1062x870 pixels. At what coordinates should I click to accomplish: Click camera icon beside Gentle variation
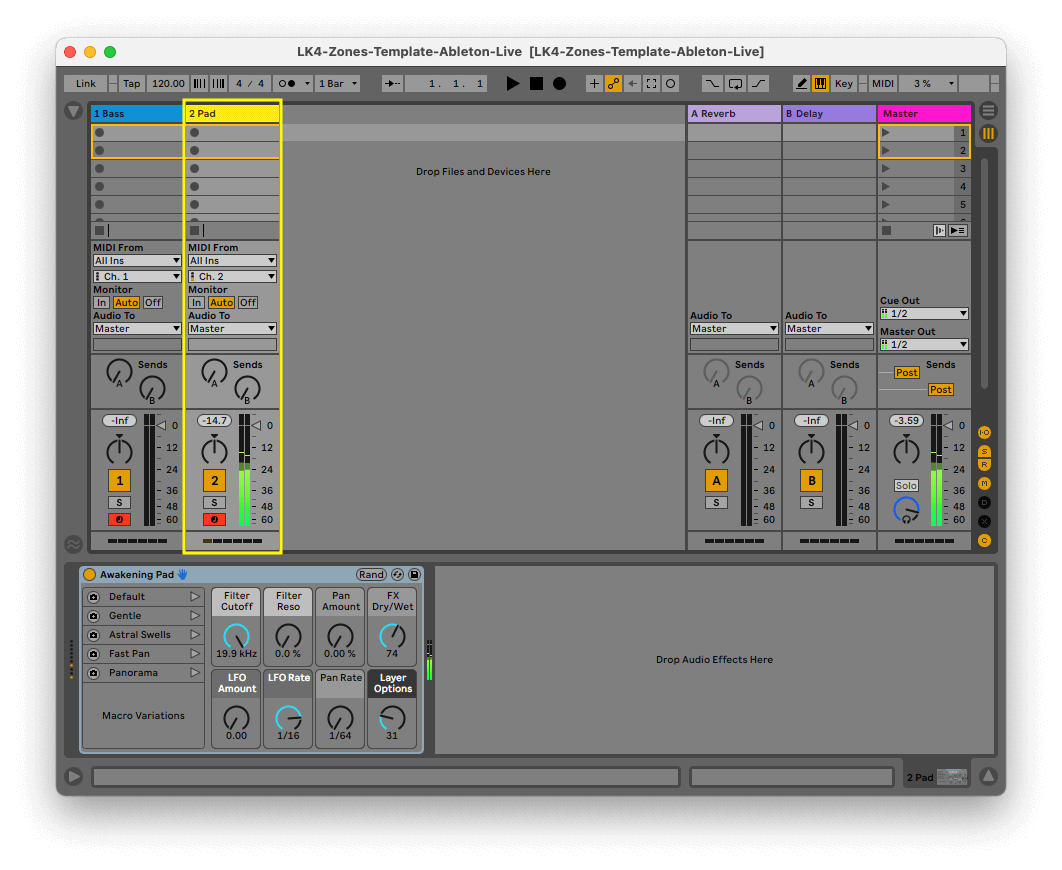[94, 615]
